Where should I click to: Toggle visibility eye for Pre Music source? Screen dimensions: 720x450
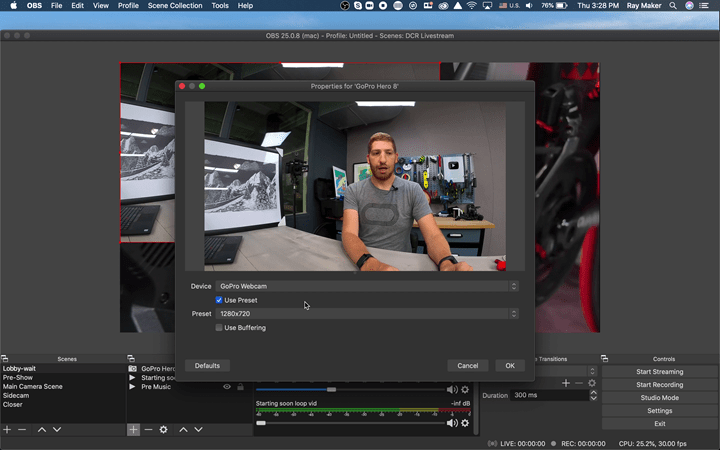click(x=227, y=387)
